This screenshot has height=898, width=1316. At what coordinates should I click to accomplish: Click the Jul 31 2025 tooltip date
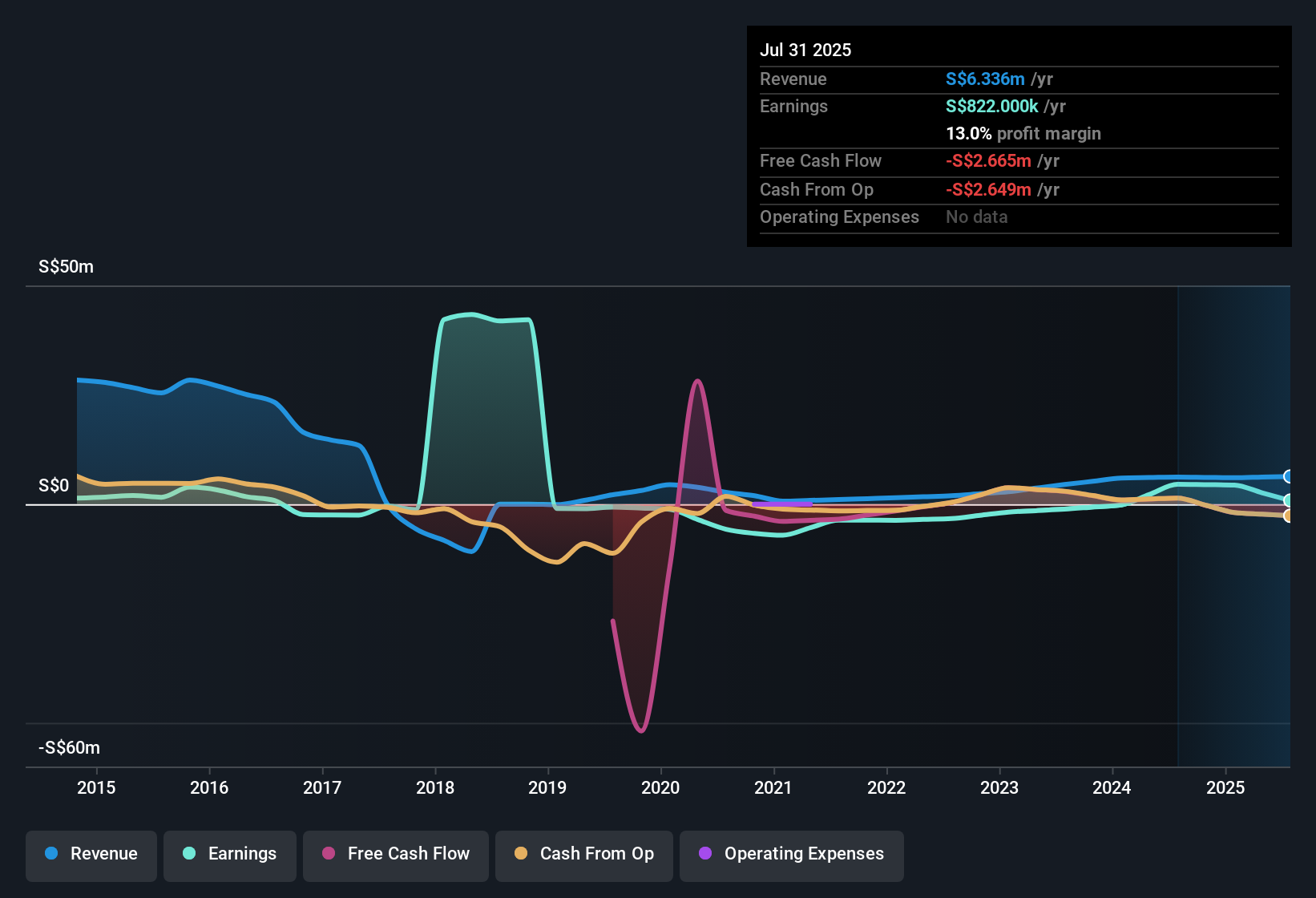coord(805,50)
